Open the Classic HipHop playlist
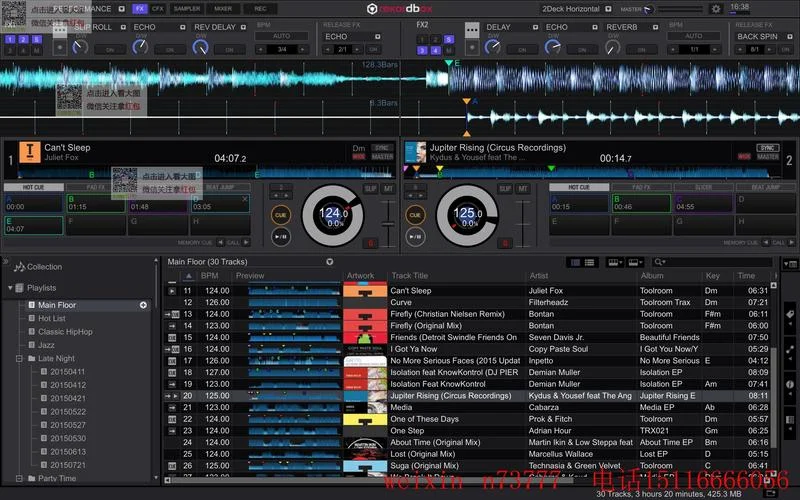 coord(65,332)
